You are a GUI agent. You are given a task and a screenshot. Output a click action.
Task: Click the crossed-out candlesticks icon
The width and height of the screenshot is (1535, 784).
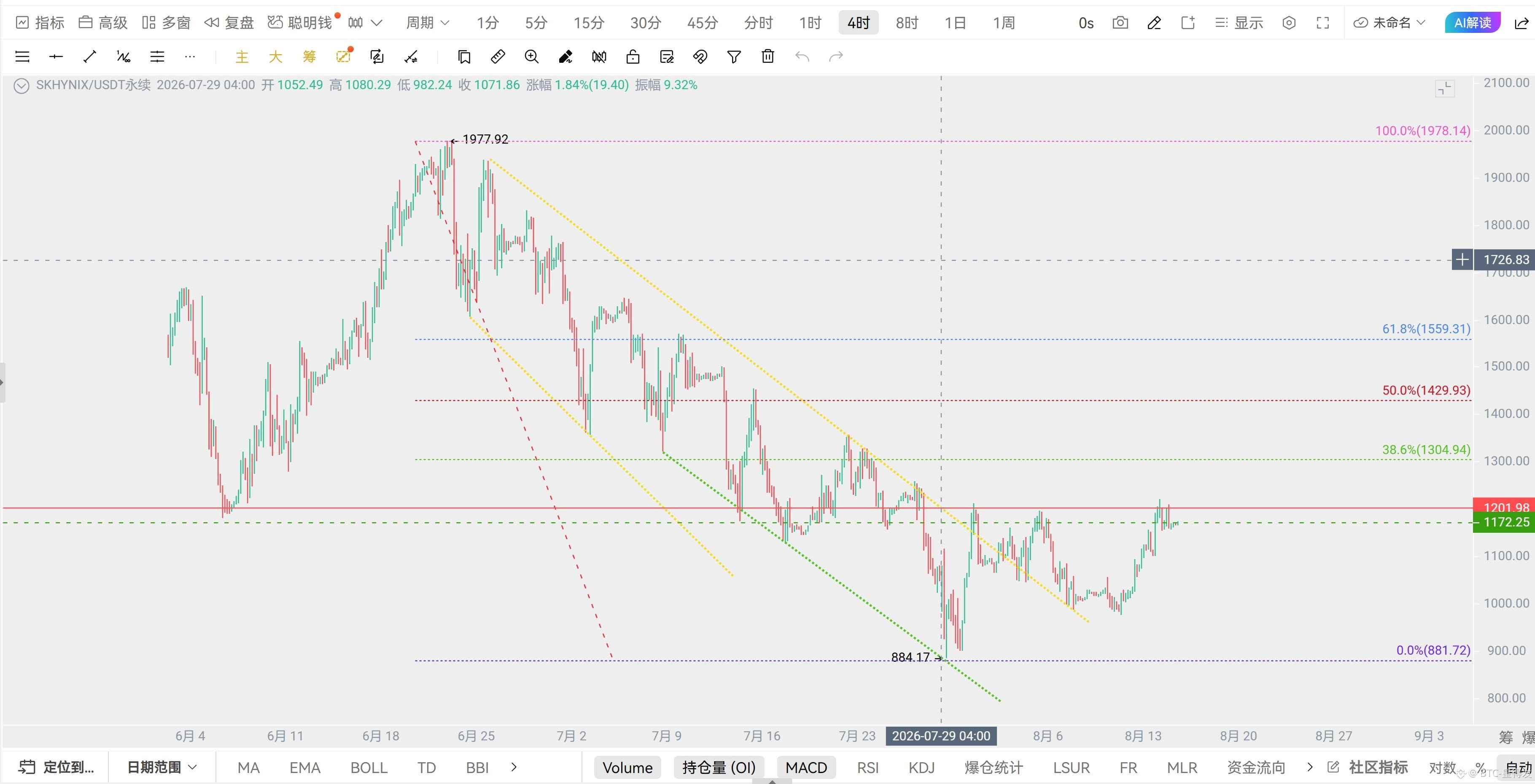pos(599,56)
